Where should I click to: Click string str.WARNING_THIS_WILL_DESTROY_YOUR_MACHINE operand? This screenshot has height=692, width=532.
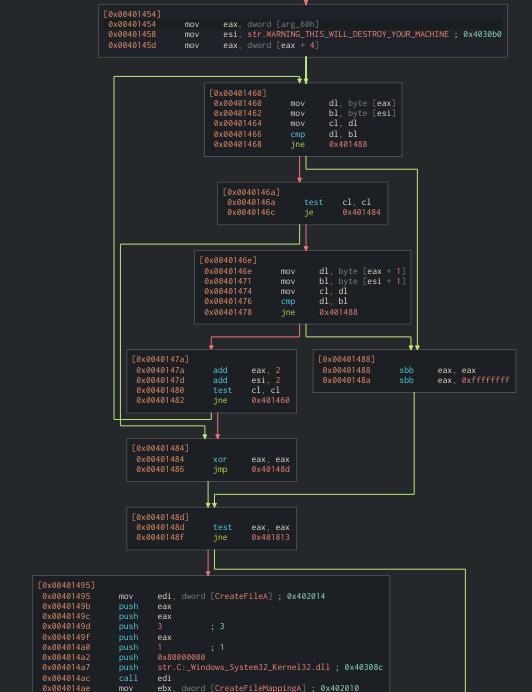pos(348,34)
